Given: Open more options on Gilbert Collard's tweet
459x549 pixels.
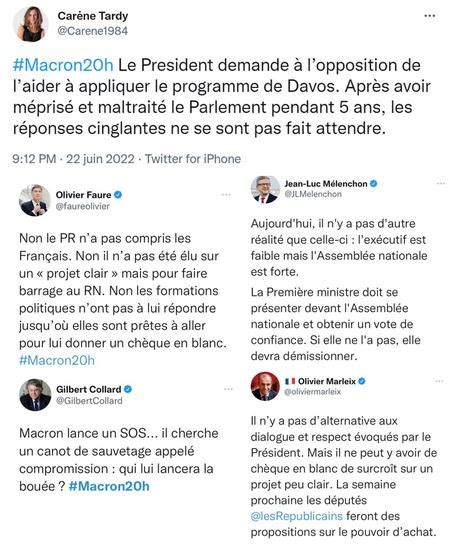Looking at the screenshot, I should coord(228,389).
